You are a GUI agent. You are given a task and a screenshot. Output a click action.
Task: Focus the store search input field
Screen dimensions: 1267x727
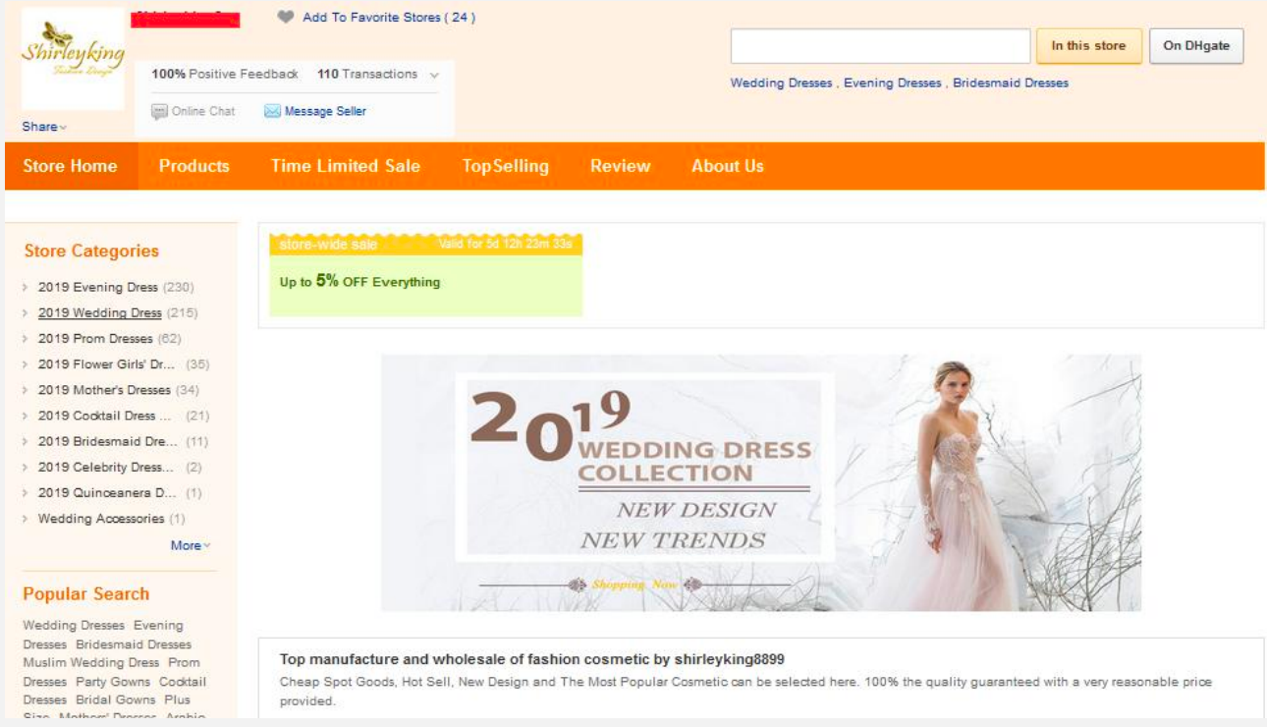(x=880, y=46)
